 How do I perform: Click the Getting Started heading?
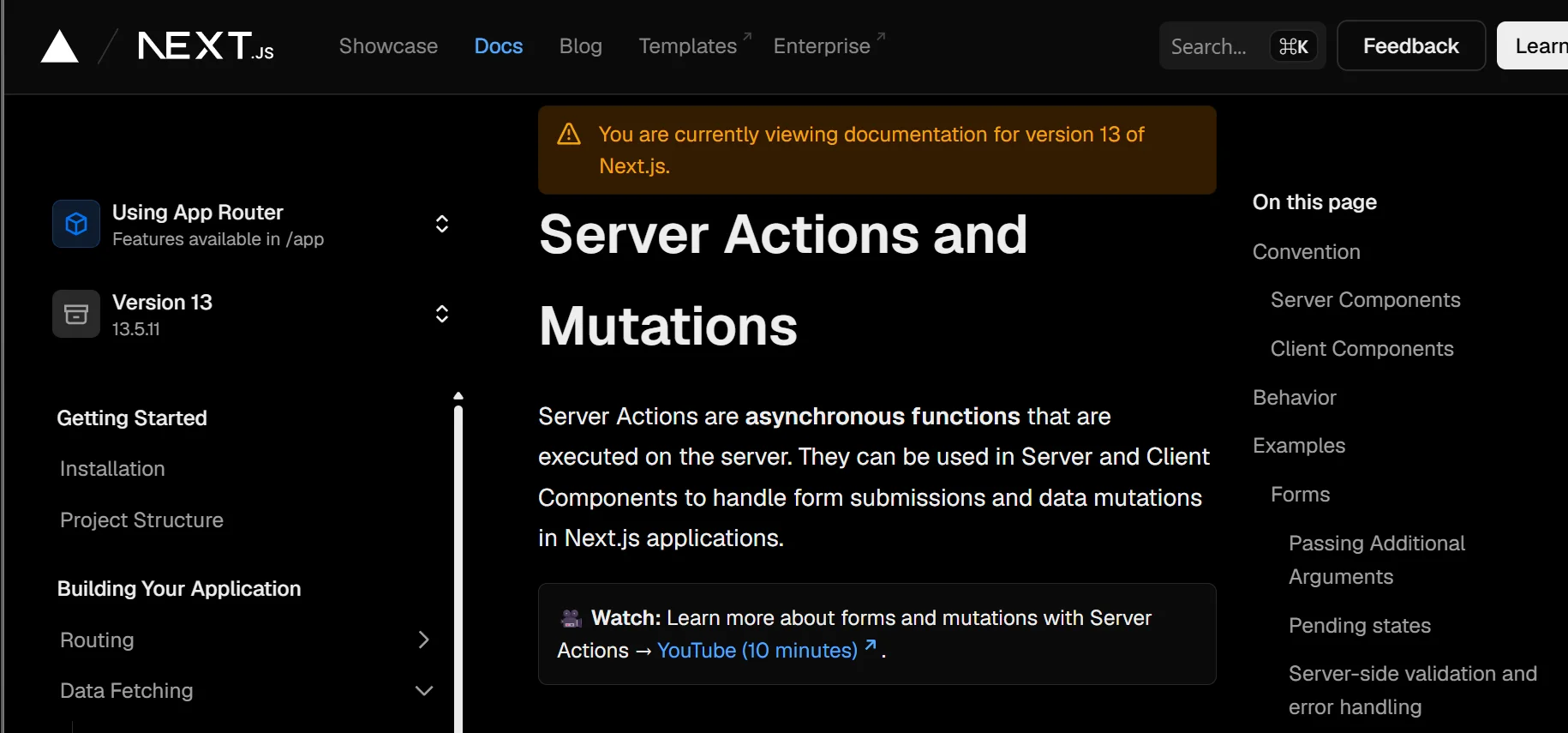click(x=132, y=418)
